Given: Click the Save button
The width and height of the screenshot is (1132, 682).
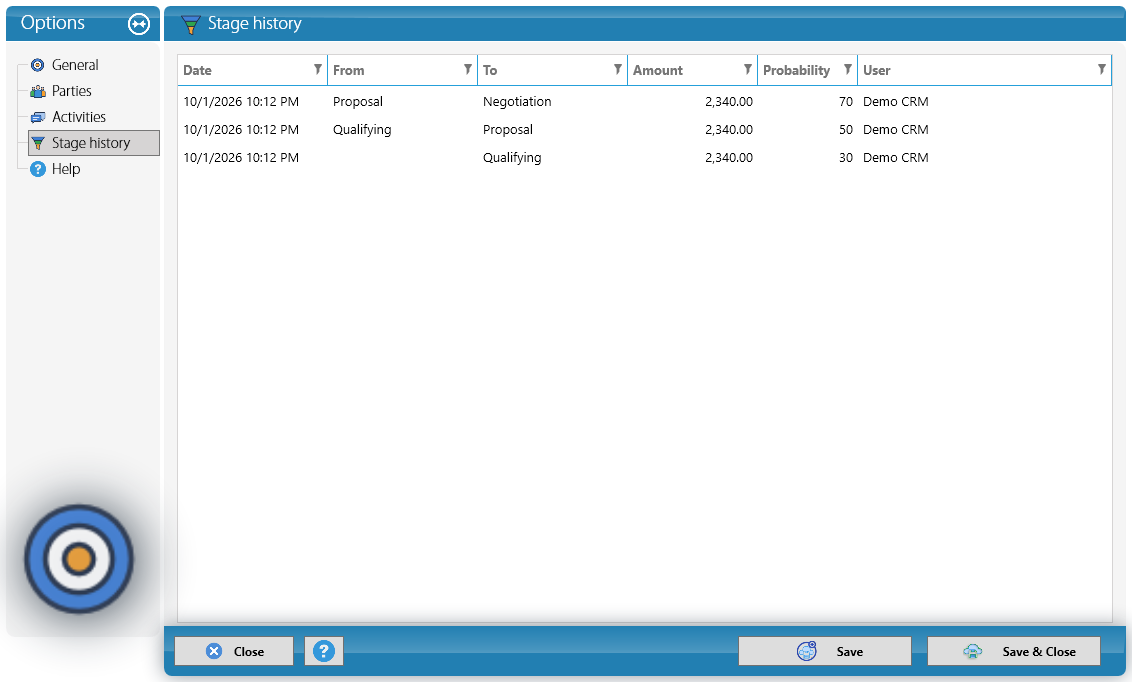Looking at the screenshot, I should pyautogui.click(x=824, y=651).
